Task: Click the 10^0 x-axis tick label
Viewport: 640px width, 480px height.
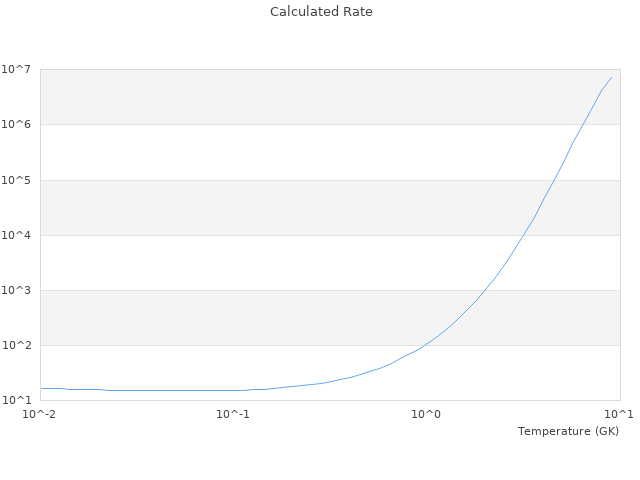Action: (x=427, y=414)
